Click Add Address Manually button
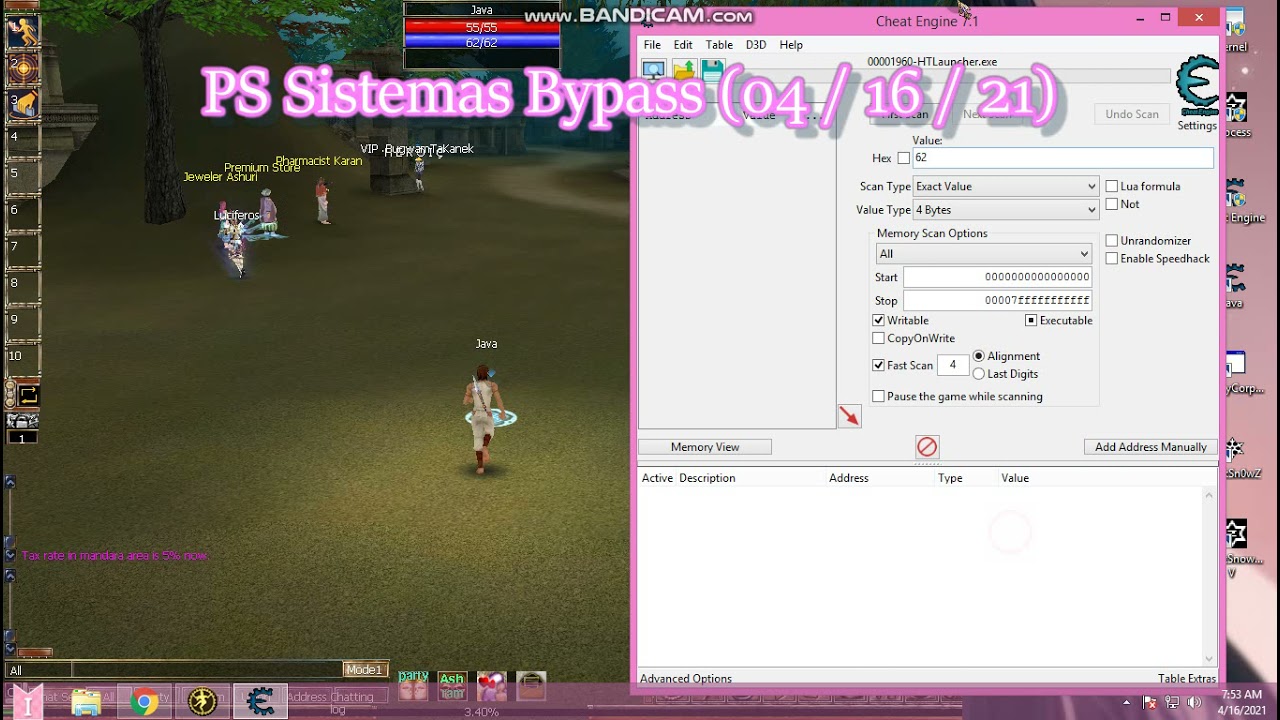 pos(1151,447)
